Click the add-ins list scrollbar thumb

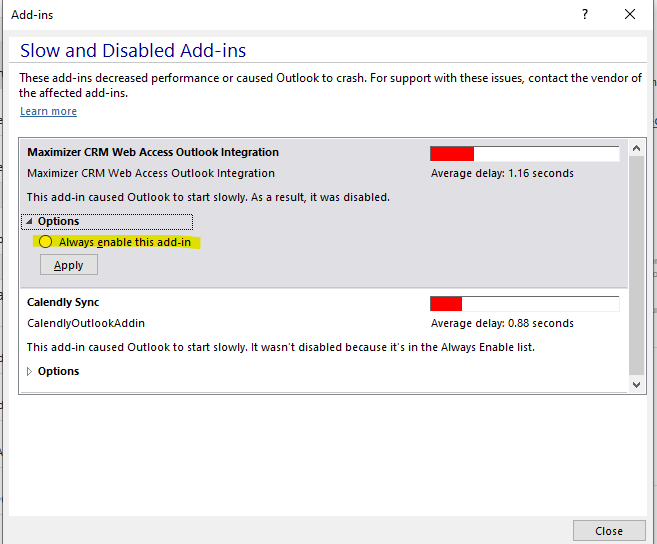click(x=636, y=265)
